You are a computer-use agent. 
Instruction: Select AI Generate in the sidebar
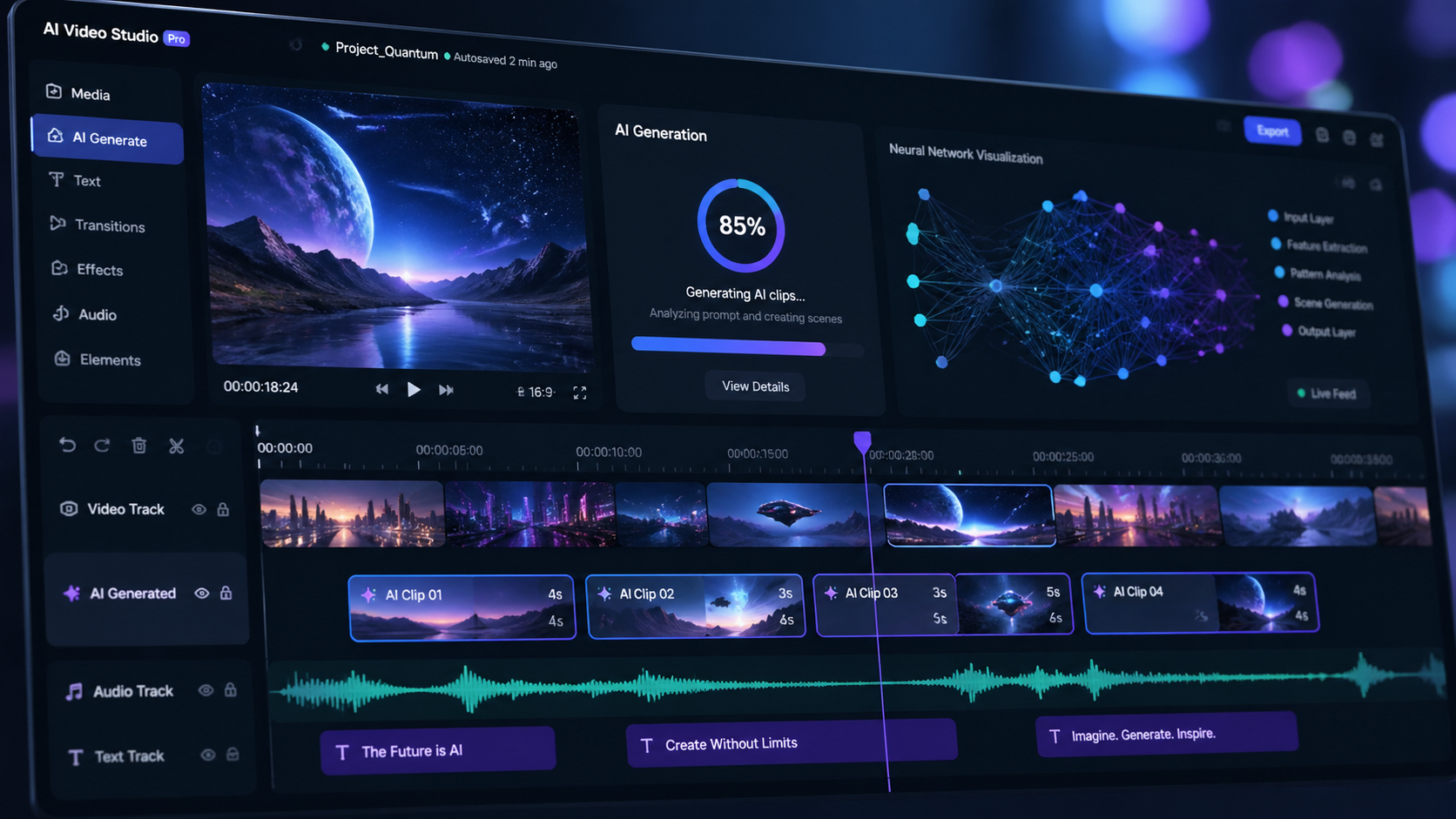tap(107, 139)
